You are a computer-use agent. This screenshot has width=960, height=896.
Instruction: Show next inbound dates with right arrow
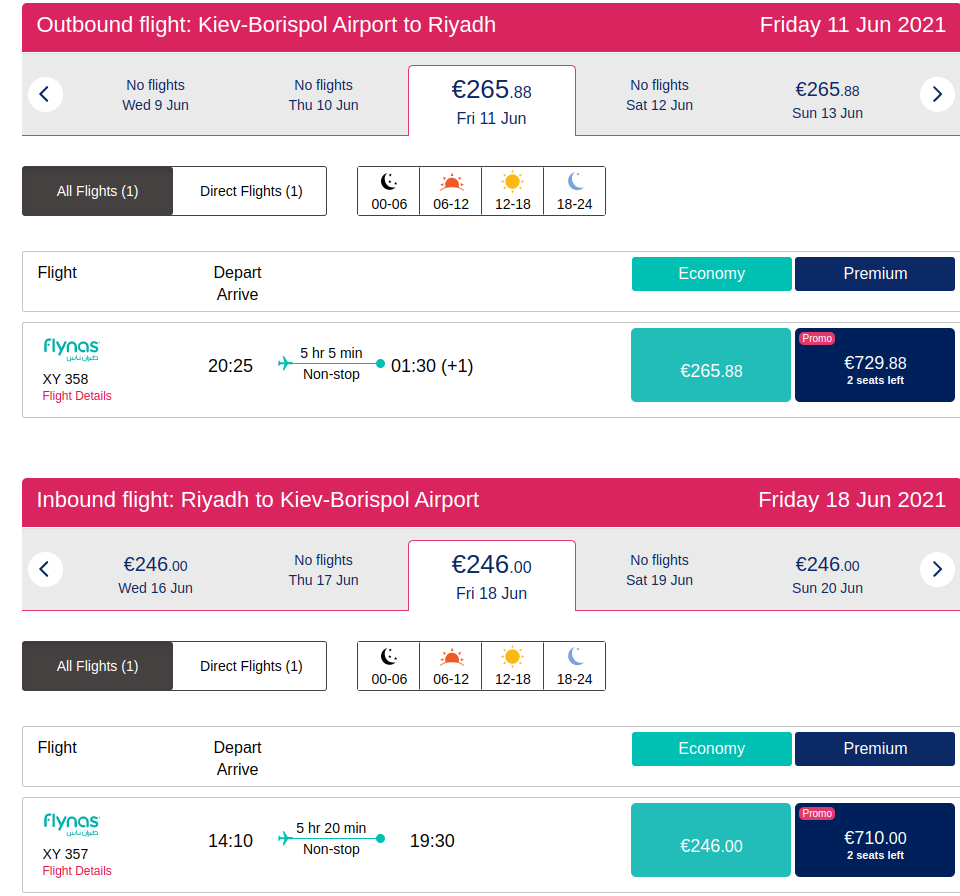point(937,569)
